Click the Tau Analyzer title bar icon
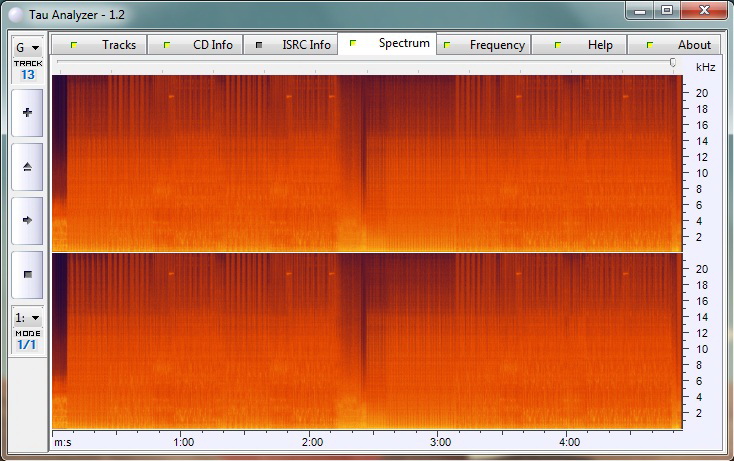 tap(16, 15)
